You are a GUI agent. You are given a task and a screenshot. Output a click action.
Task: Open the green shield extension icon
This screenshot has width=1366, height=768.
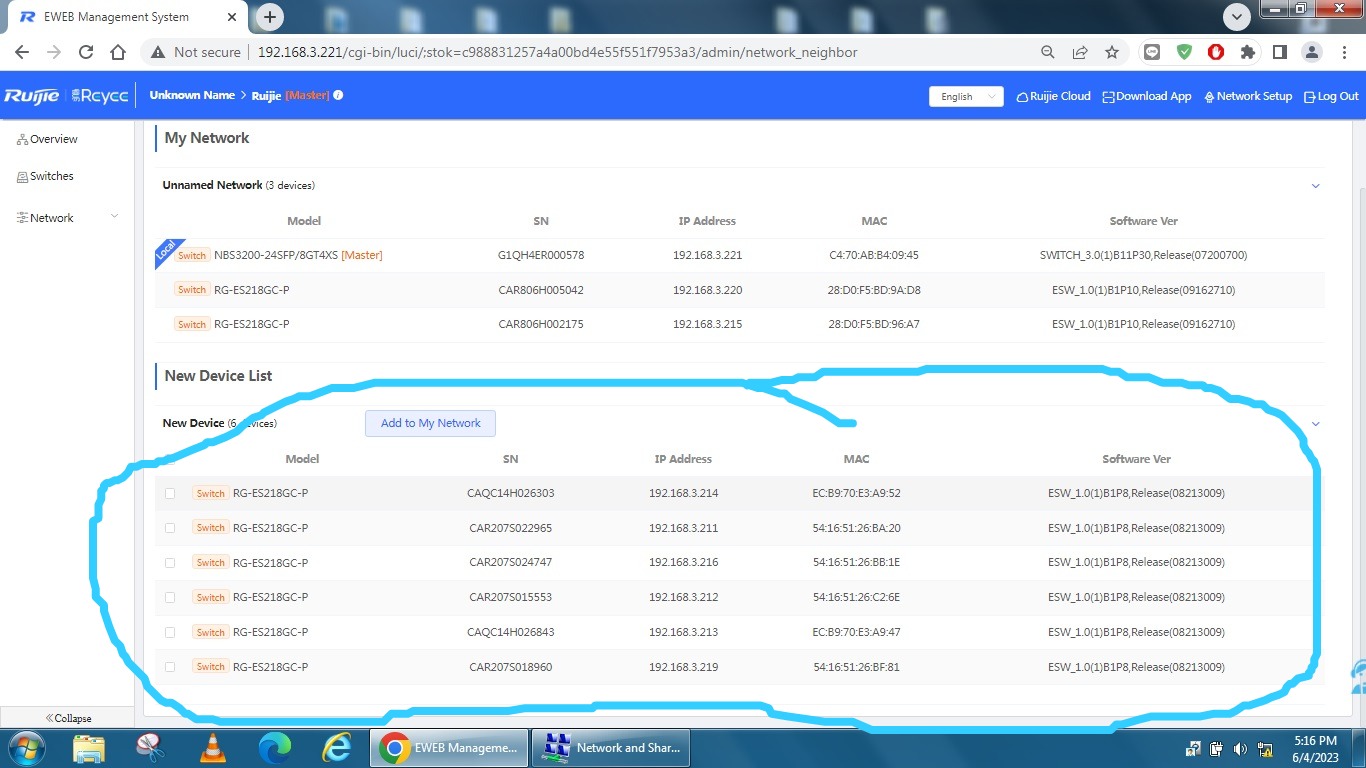(1184, 52)
